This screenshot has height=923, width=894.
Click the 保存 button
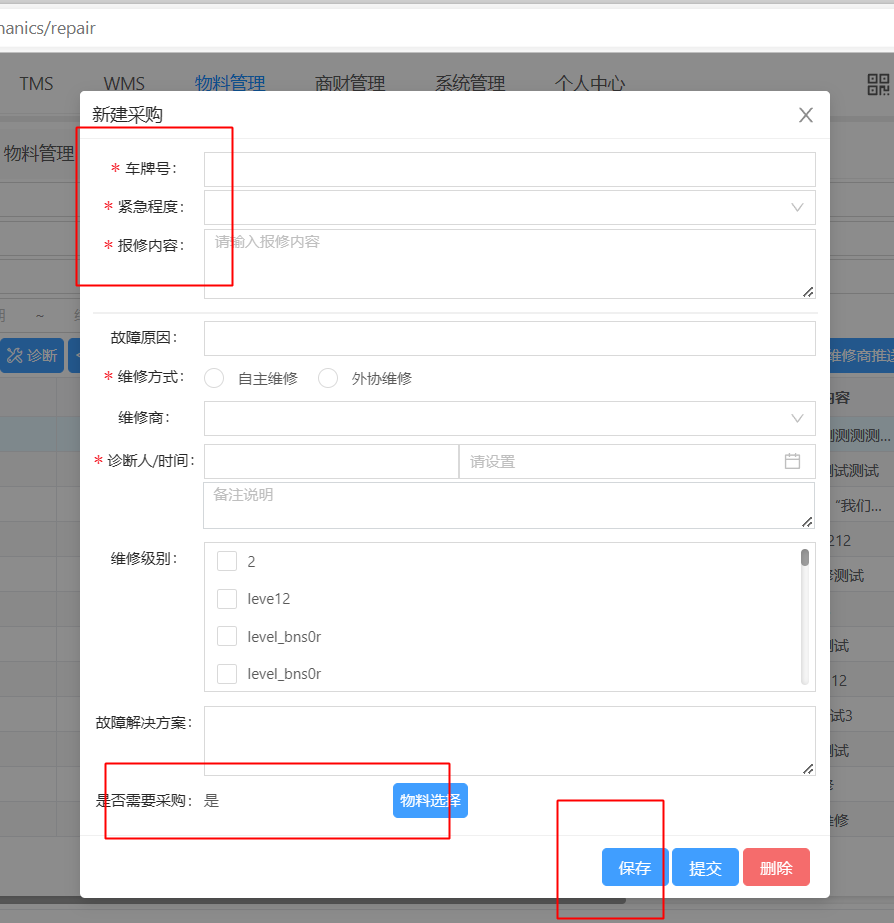click(635, 868)
